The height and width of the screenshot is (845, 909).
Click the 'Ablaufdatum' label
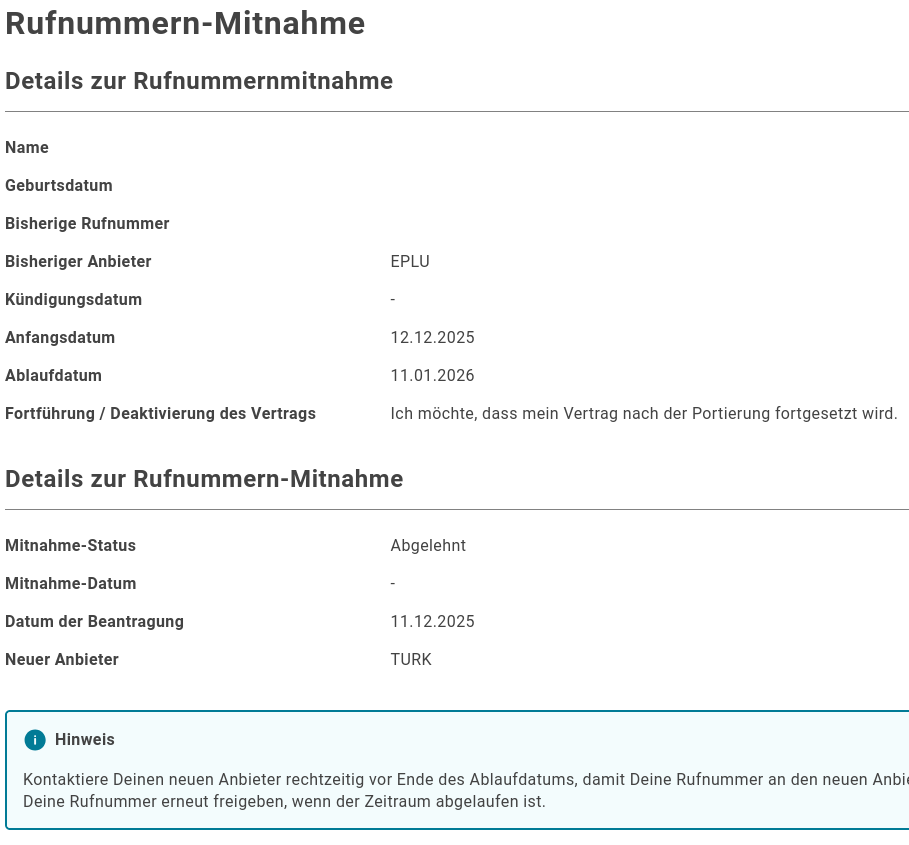53,376
